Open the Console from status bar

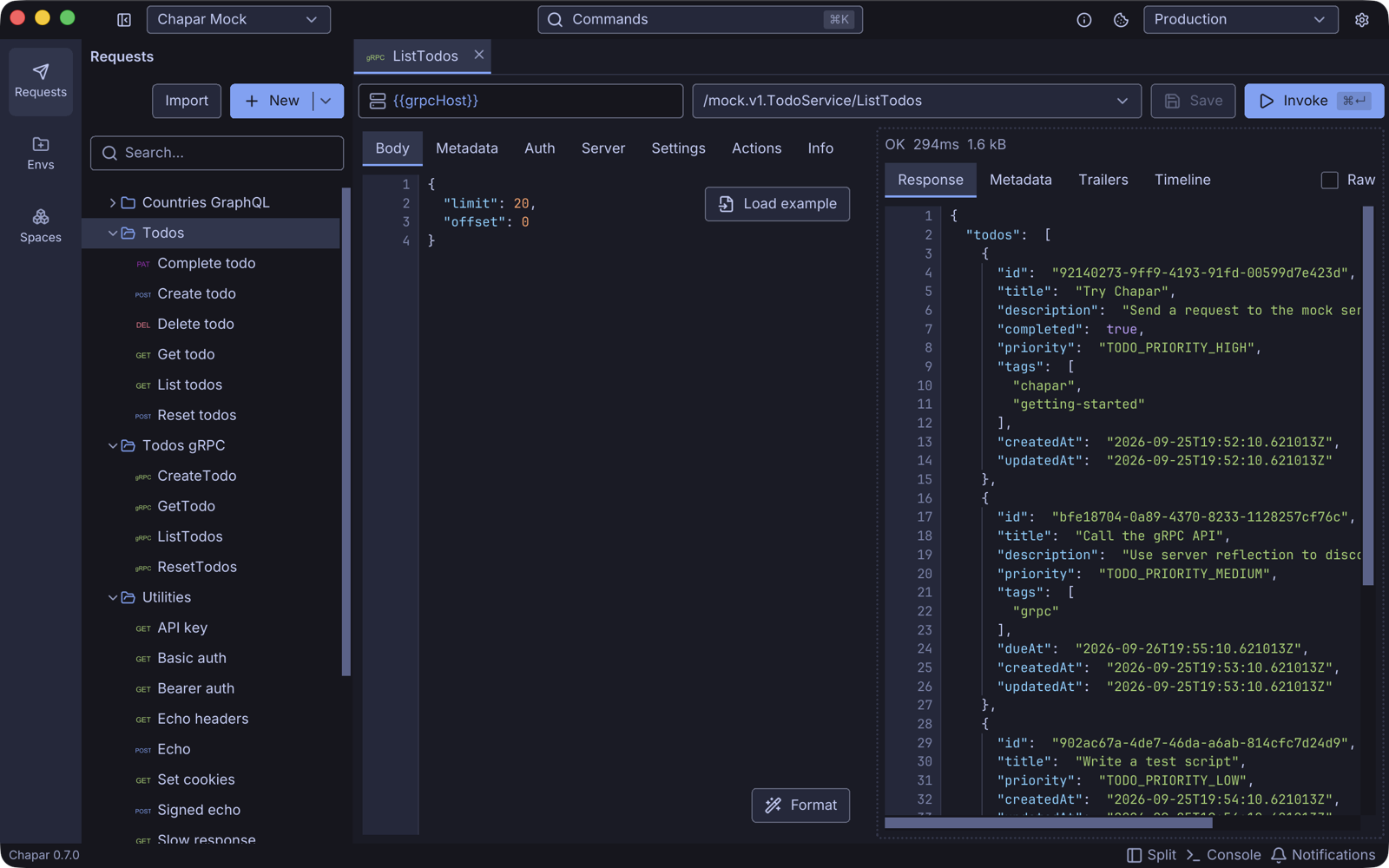(x=1223, y=855)
